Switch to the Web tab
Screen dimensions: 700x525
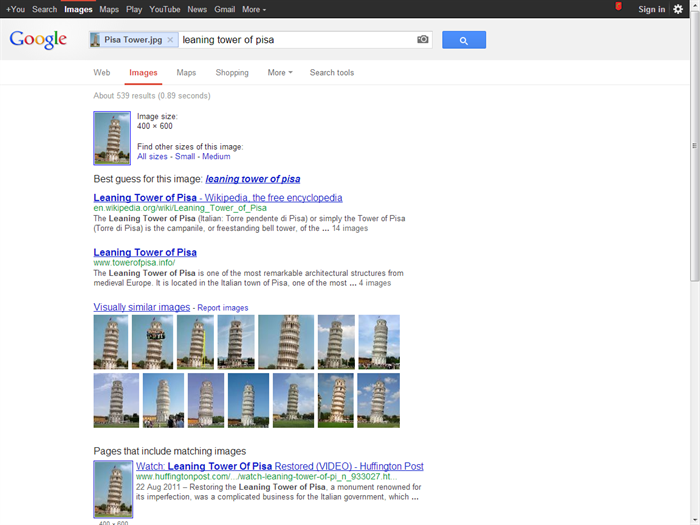click(x=102, y=72)
